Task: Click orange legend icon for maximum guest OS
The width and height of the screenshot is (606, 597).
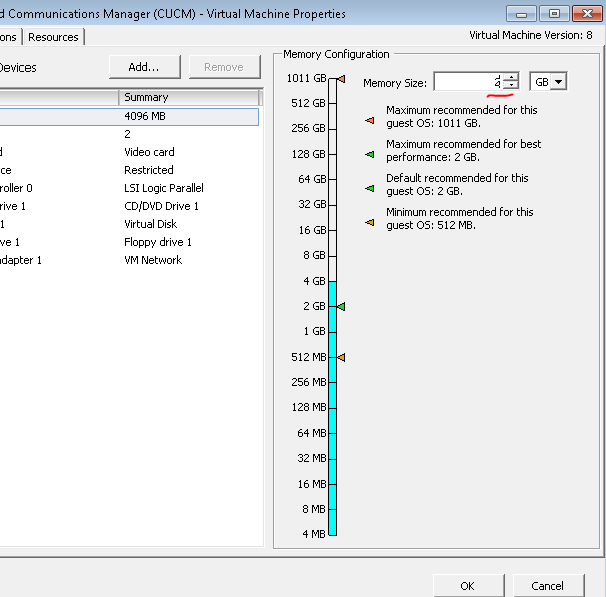Action: [370, 121]
